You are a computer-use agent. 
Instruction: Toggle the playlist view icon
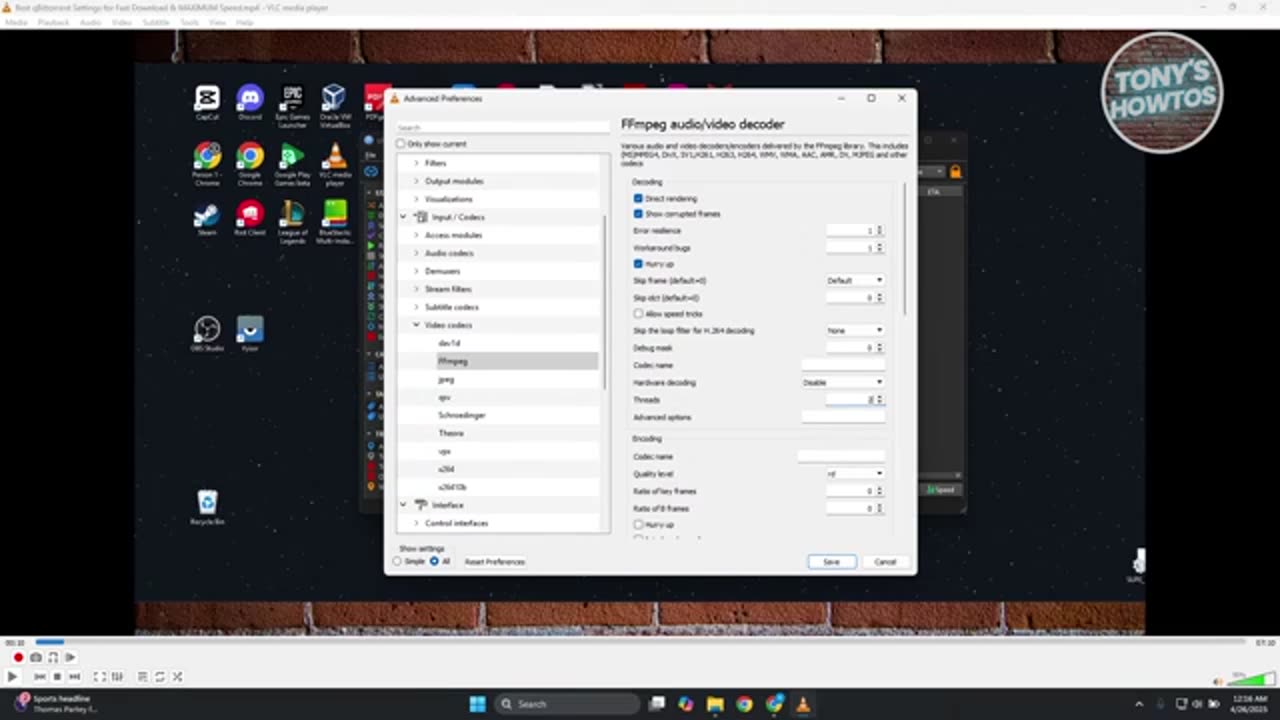(x=142, y=677)
